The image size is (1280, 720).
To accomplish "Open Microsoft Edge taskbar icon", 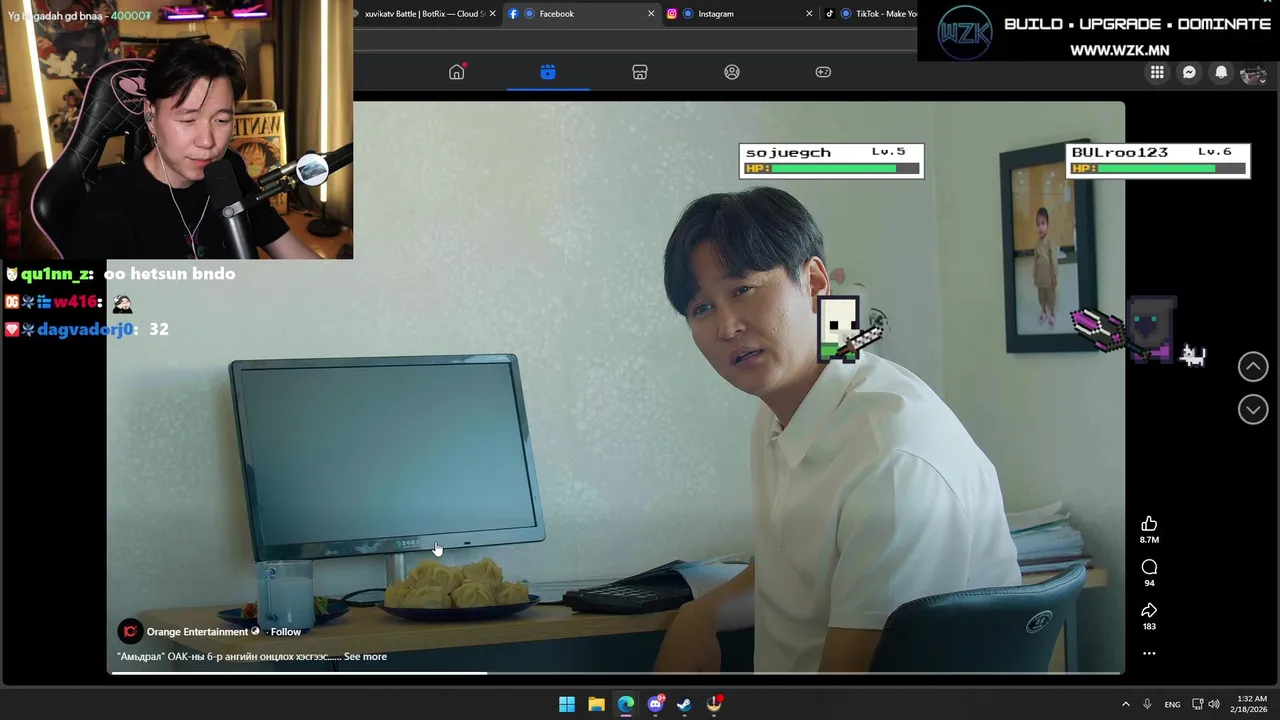I will click(x=626, y=704).
